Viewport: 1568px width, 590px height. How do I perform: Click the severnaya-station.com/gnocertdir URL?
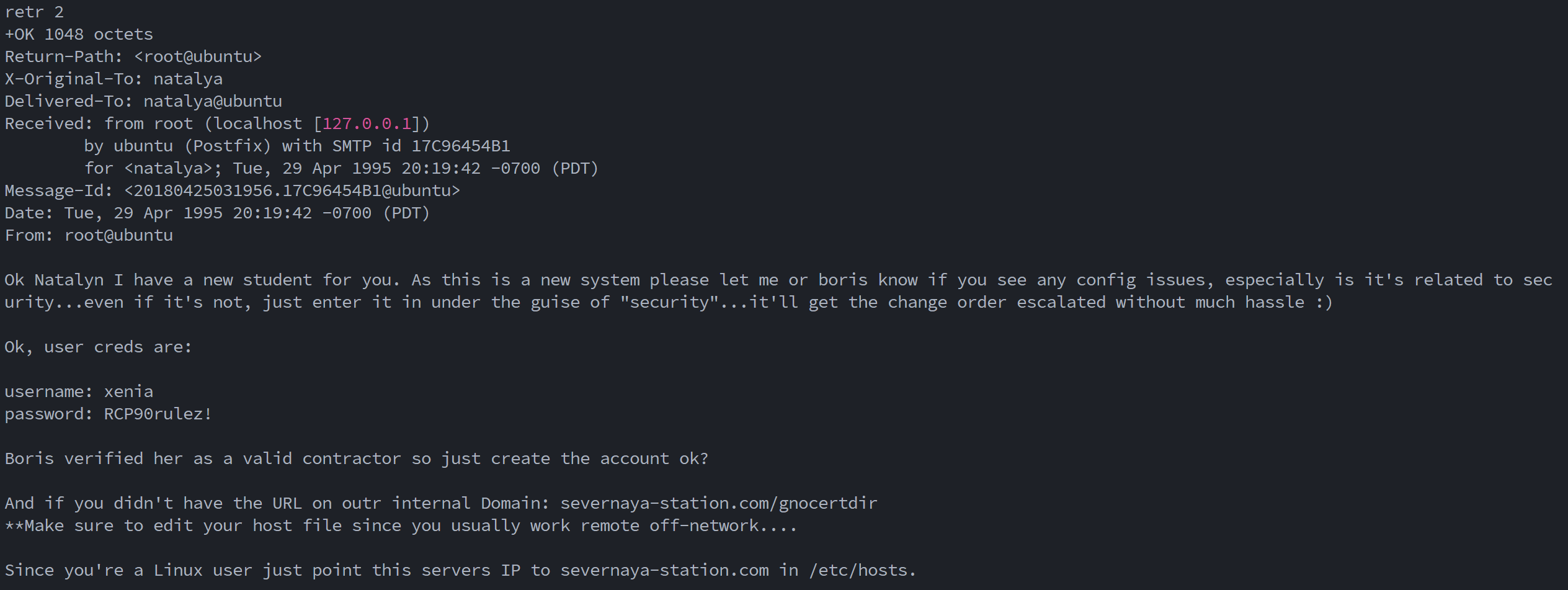(718, 503)
